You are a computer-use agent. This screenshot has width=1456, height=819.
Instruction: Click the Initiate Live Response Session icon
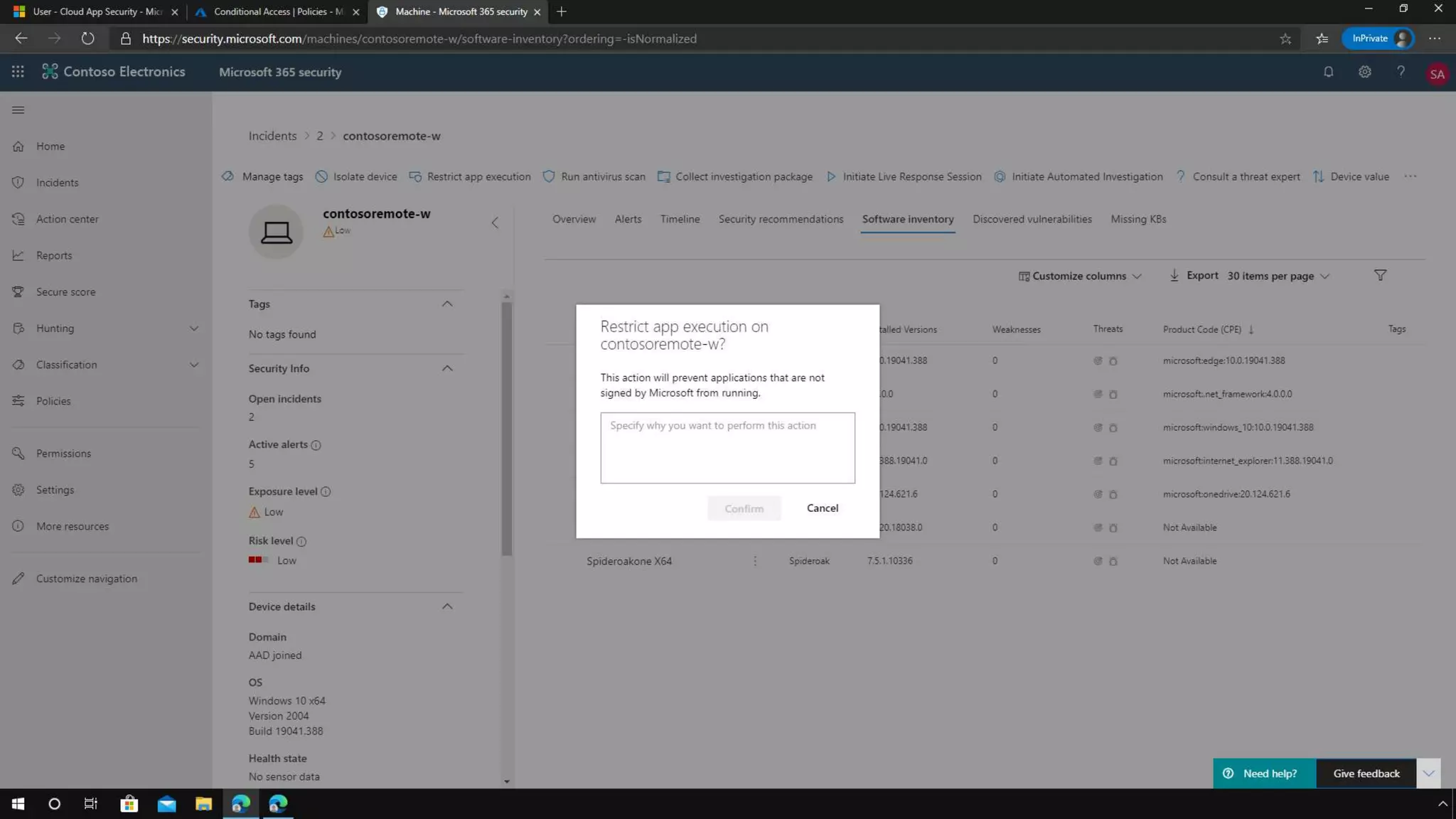(x=830, y=176)
